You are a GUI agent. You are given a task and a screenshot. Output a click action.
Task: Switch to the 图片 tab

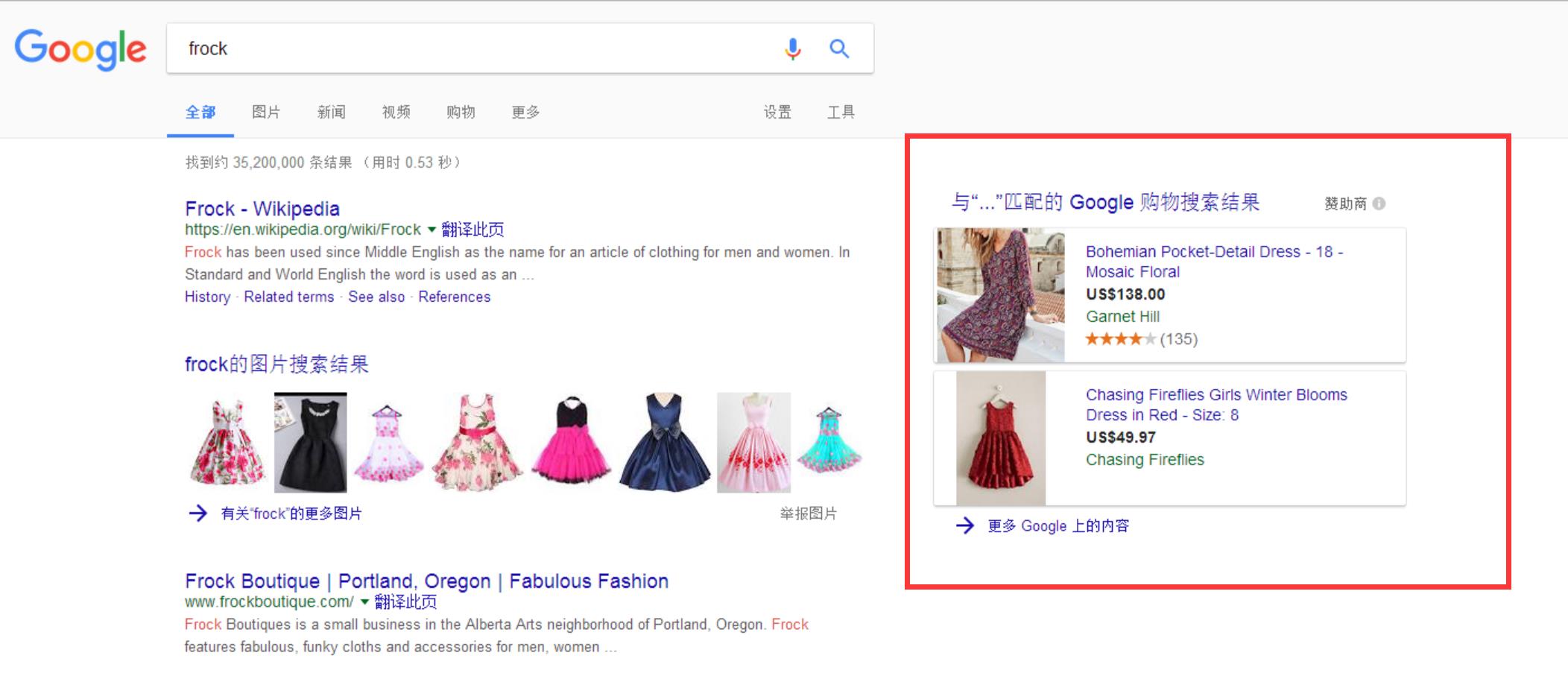[x=266, y=113]
